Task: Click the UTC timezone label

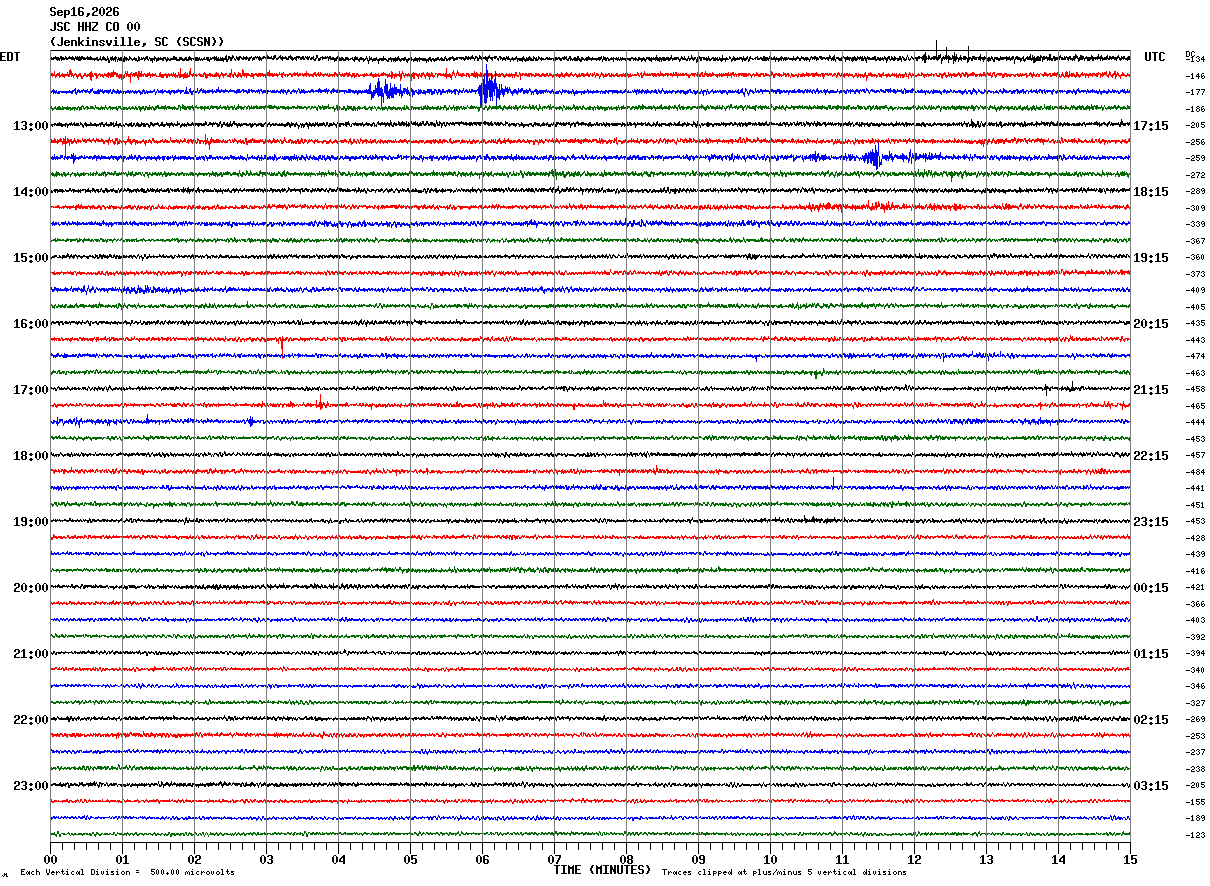Action: point(1155,57)
